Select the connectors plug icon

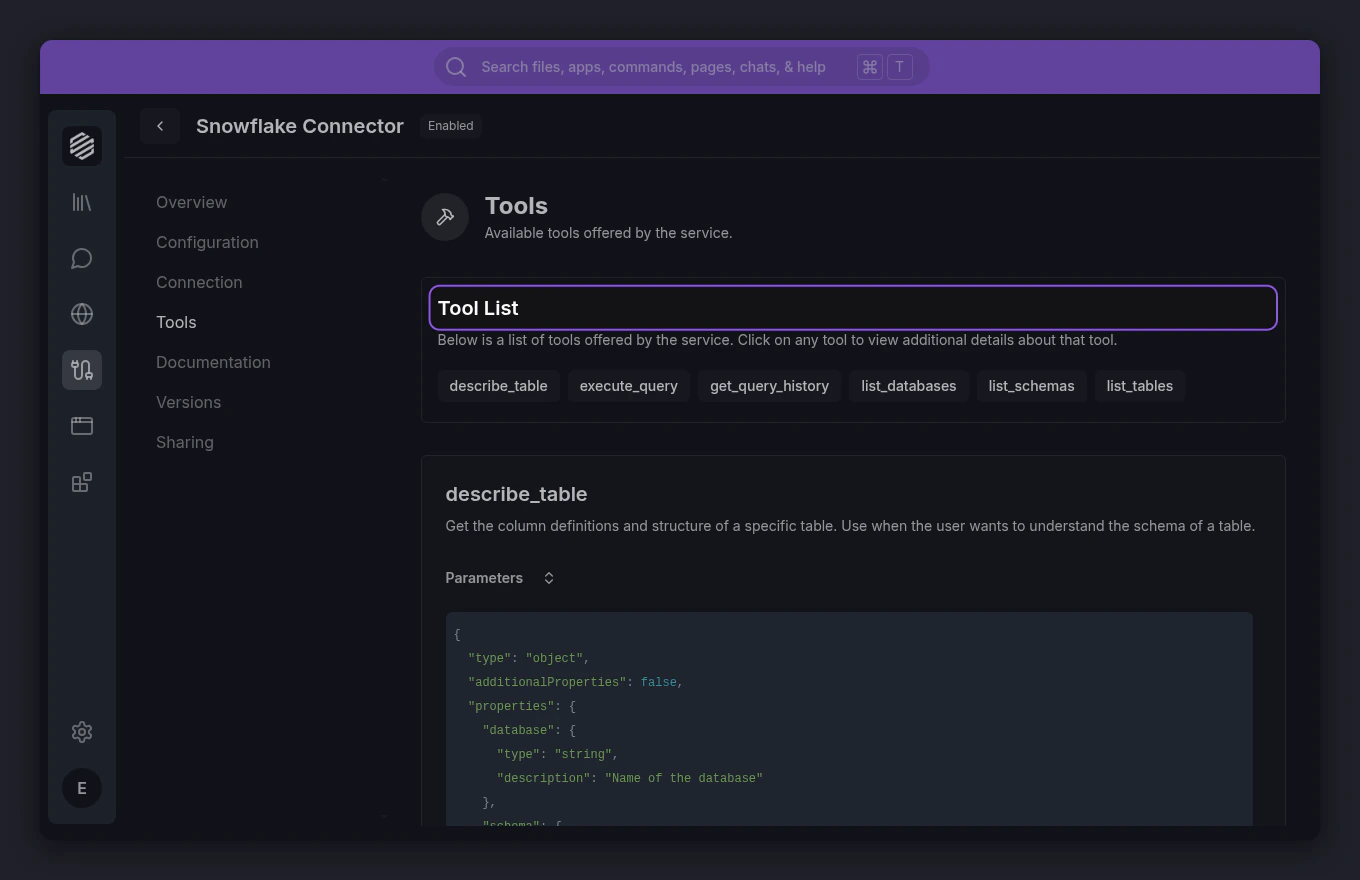82,370
